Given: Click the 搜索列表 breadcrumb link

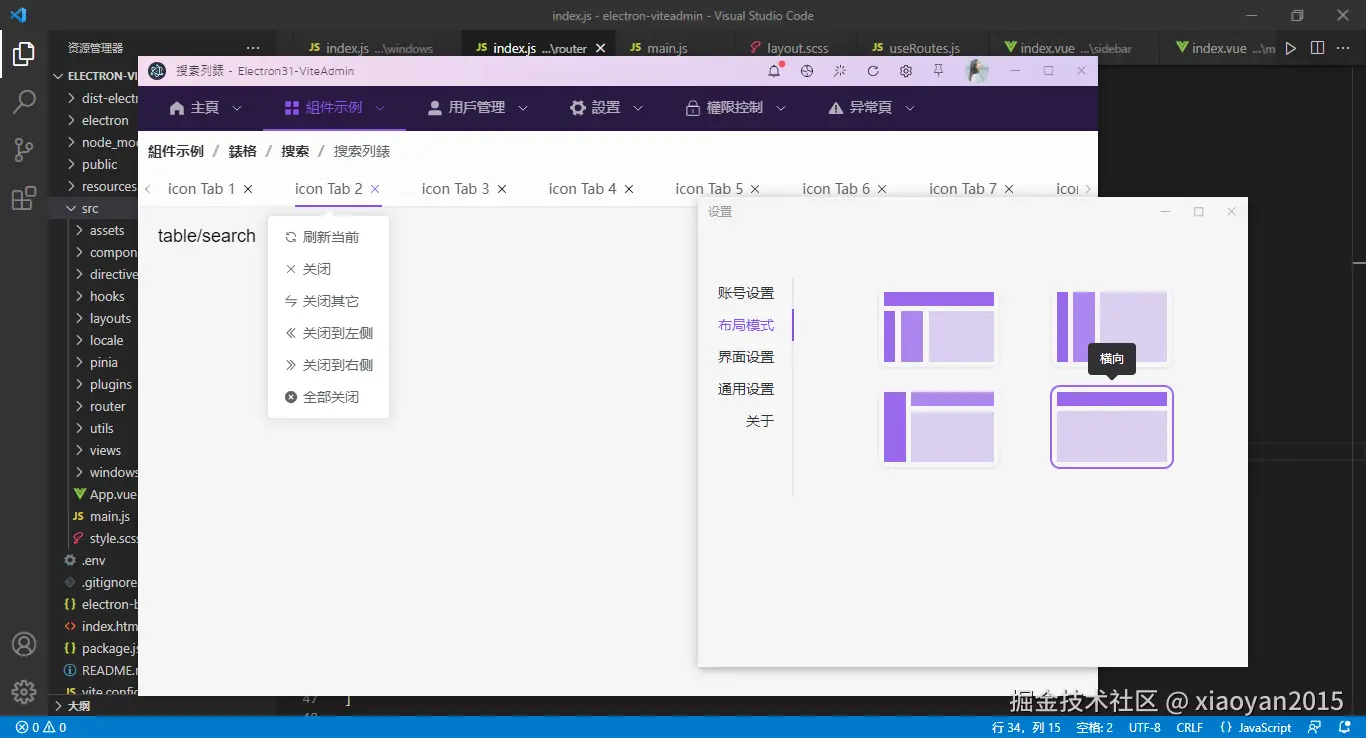Looking at the screenshot, I should pyautogui.click(x=362, y=151).
